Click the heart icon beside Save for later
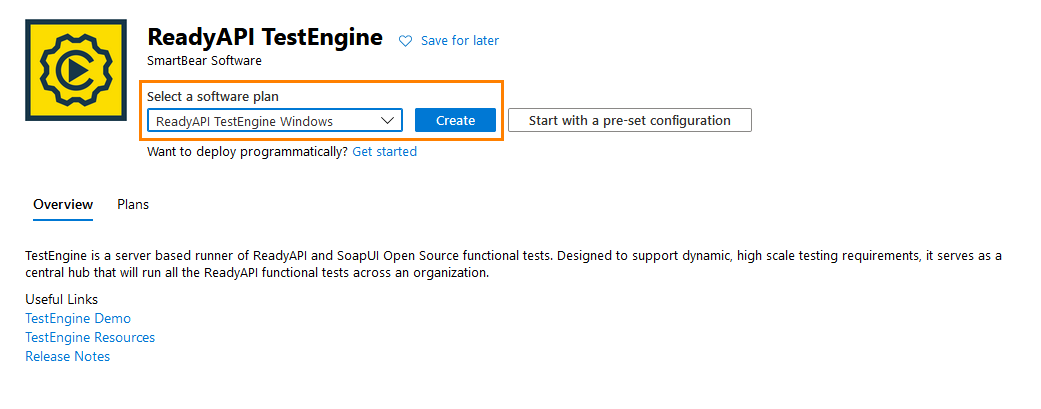The width and height of the screenshot is (1041, 409). click(x=405, y=41)
